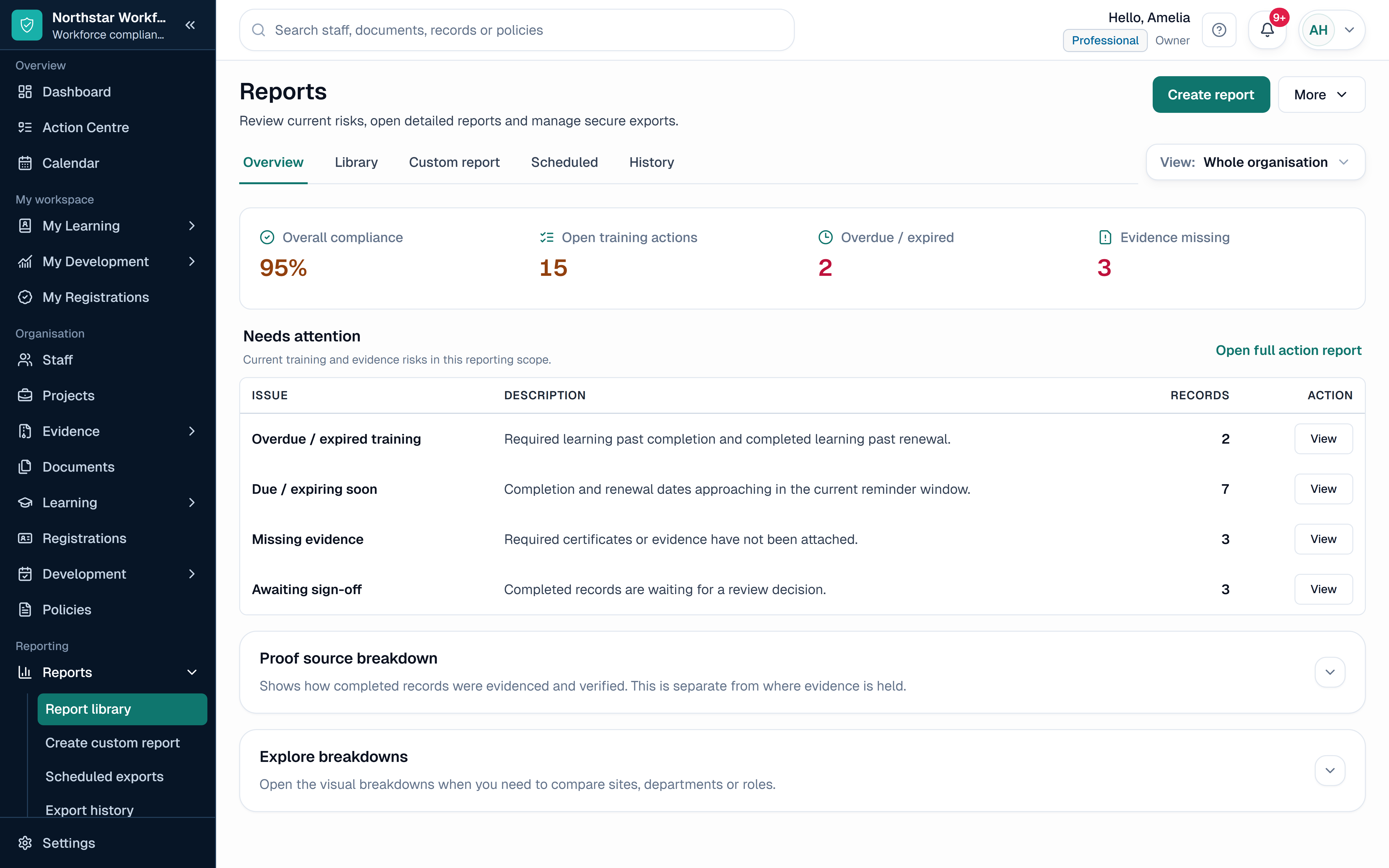
Task: Expand the Proof source breakdown section
Action: point(1330,672)
